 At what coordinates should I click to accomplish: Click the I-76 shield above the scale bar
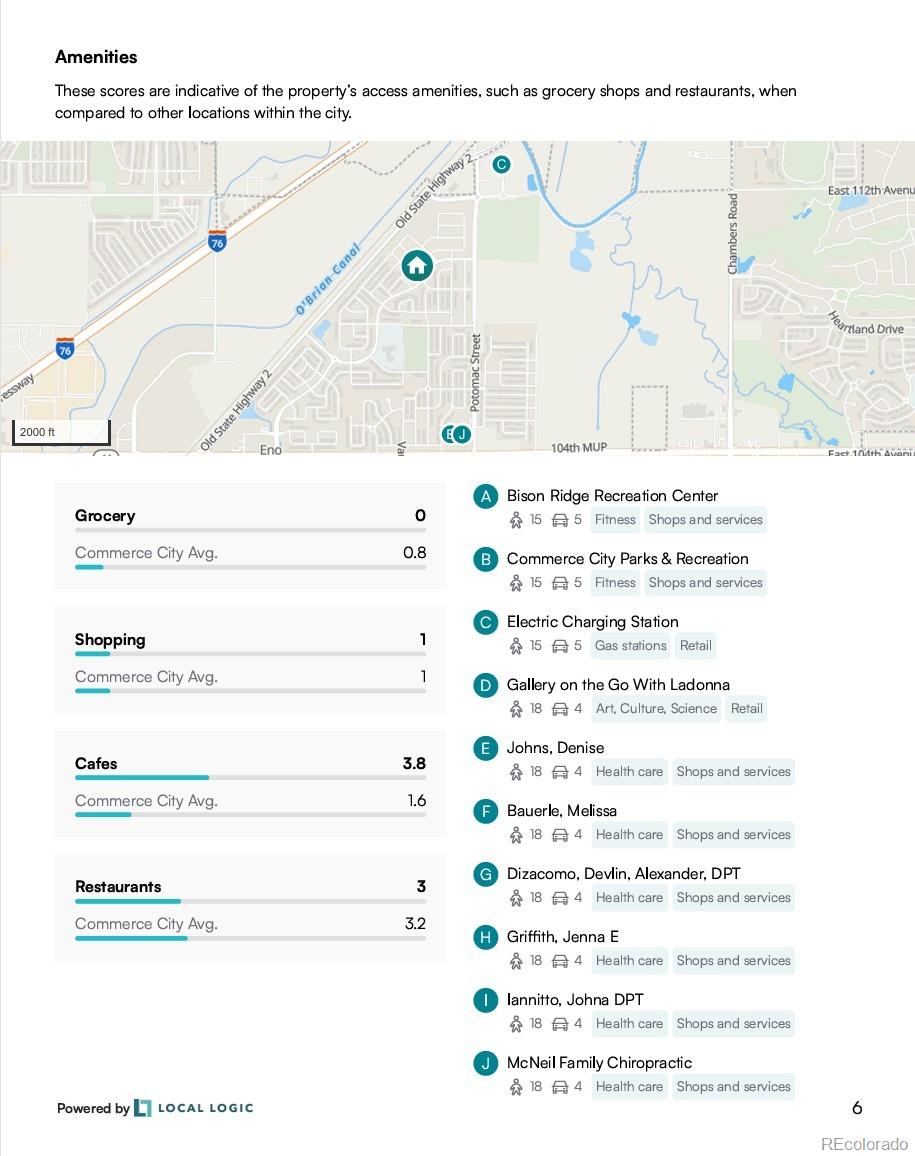pyautogui.click(x=65, y=348)
